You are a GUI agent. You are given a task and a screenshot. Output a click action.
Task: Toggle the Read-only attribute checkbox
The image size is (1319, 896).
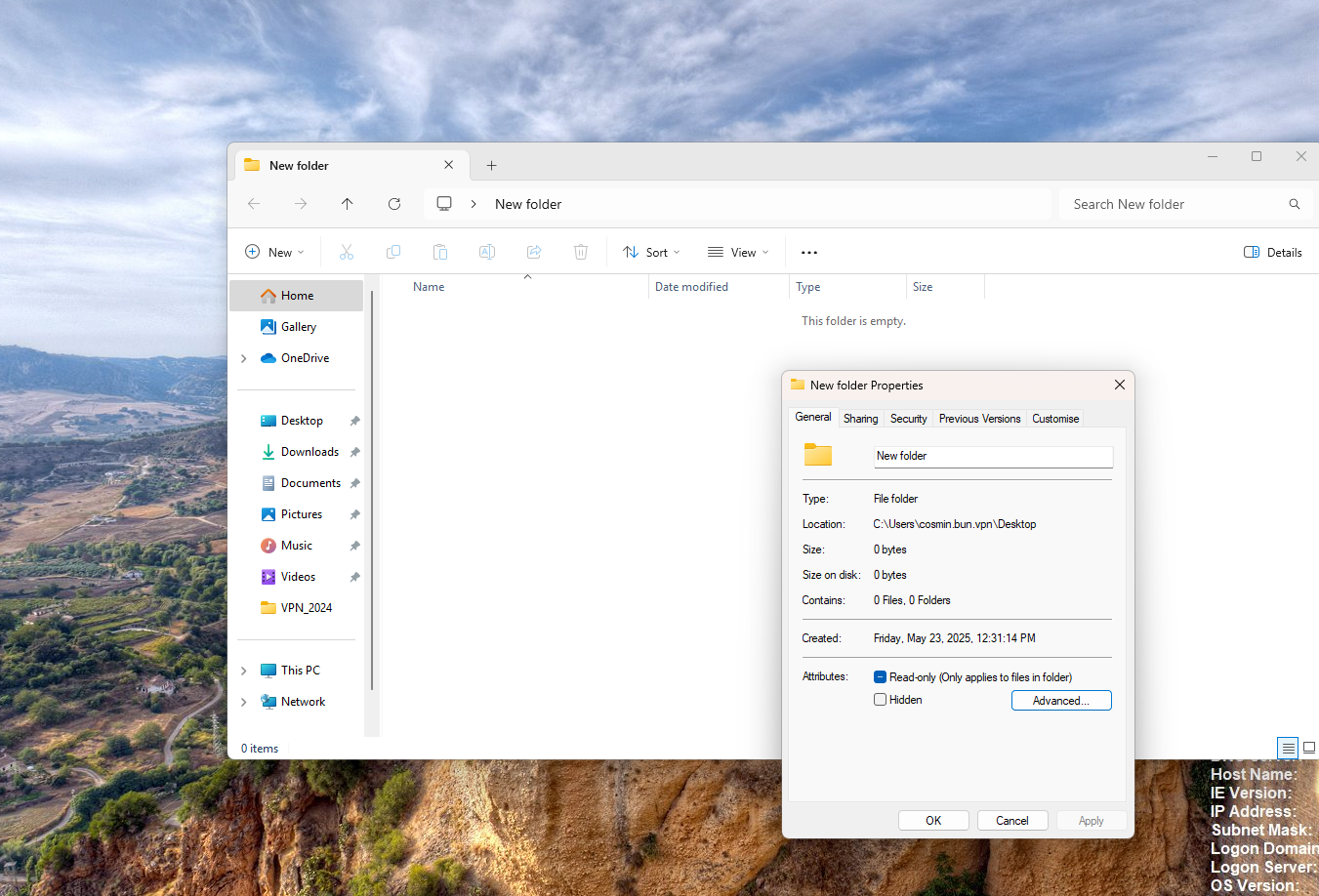click(880, 676)
